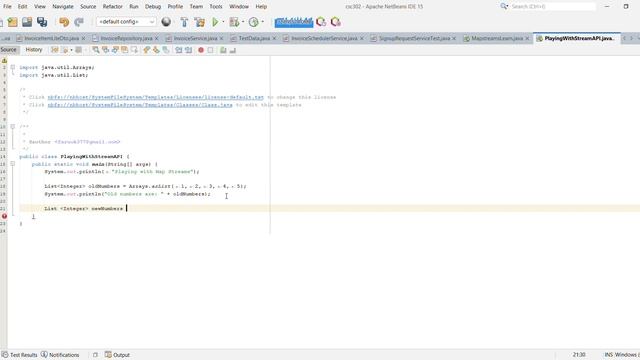Start macro recording with red circle icon
The height and width of the screenshot is (360, 640).
[x=201, y=50]
